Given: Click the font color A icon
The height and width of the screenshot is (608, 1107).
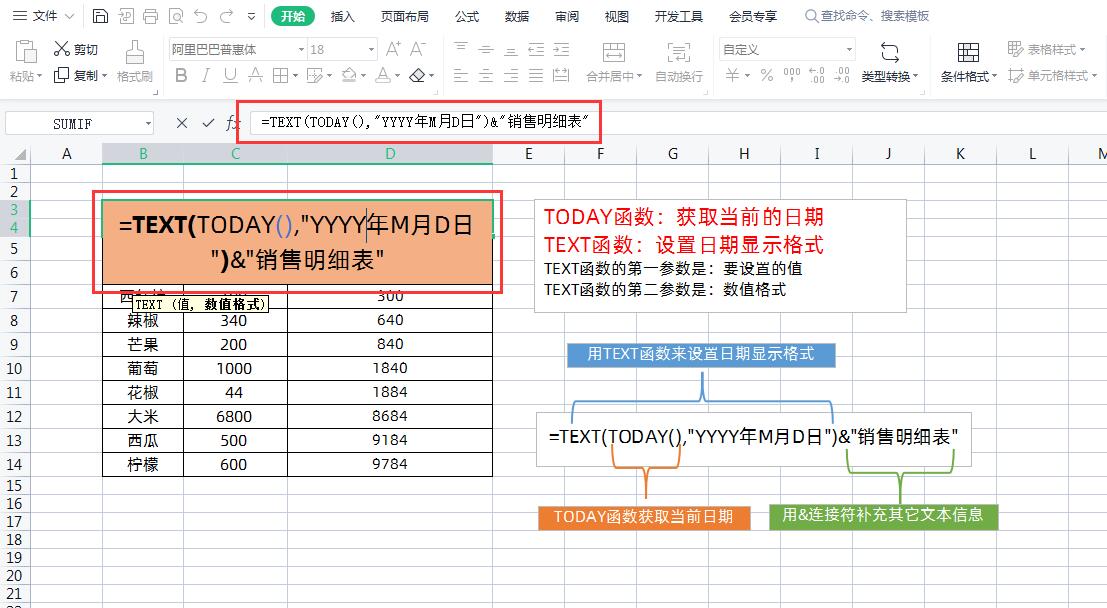Looking at the screenshot, I should point(383,76).
